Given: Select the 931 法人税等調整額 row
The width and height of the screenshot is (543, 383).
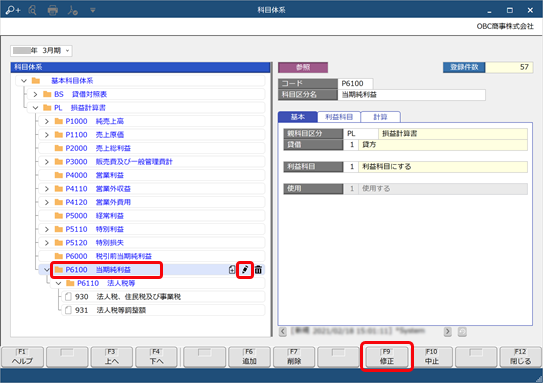Looking at the screenshot, I should (163, 310).
